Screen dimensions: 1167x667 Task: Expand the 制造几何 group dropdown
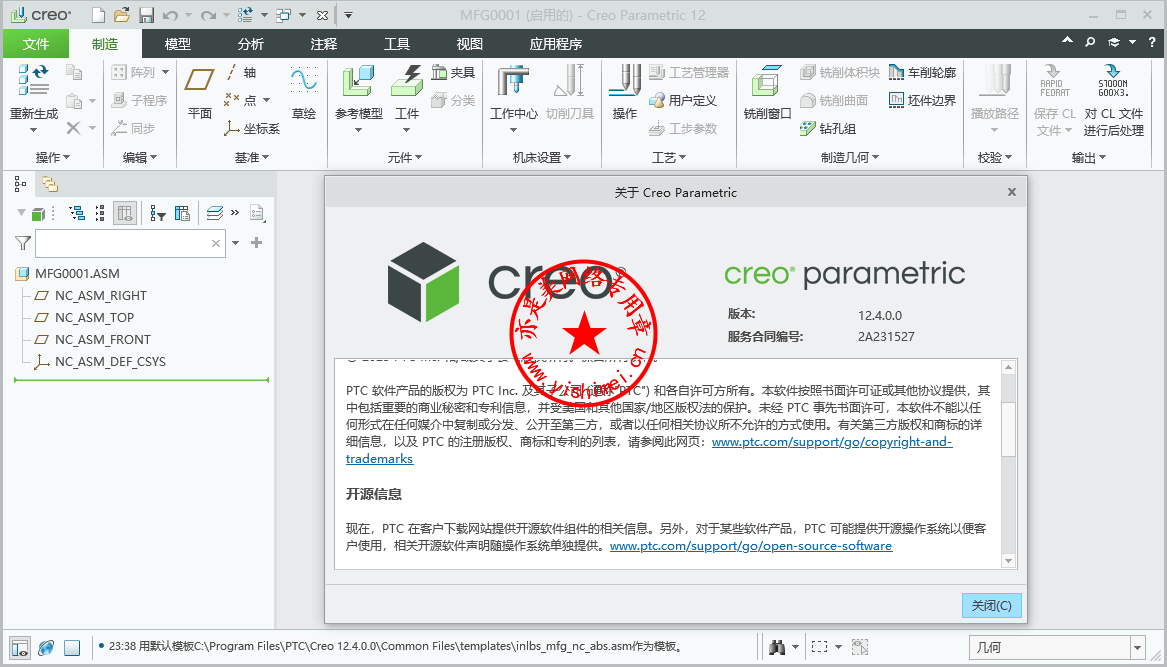(850, 157)
